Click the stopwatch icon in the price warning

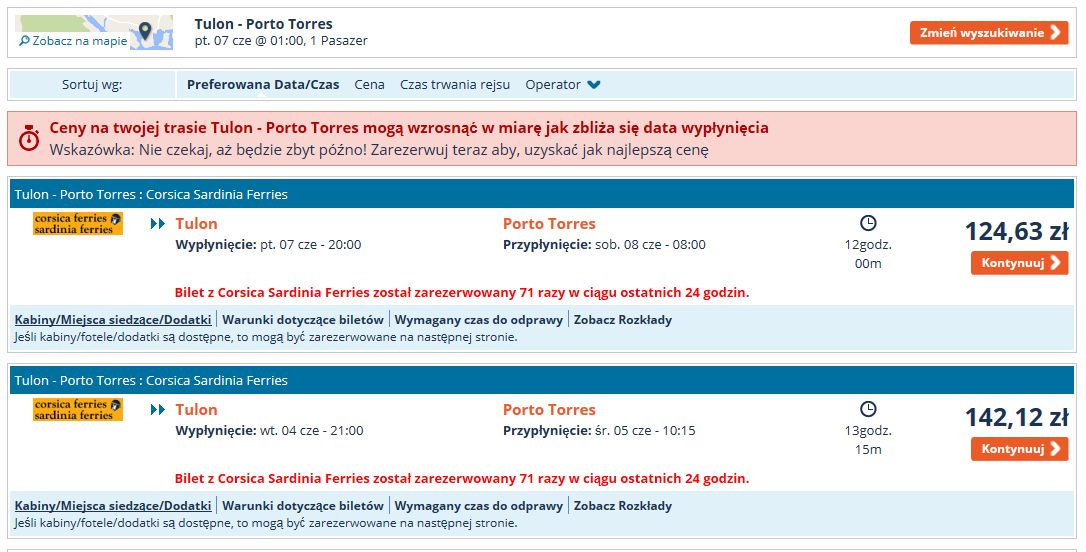[x=28, y=139]
